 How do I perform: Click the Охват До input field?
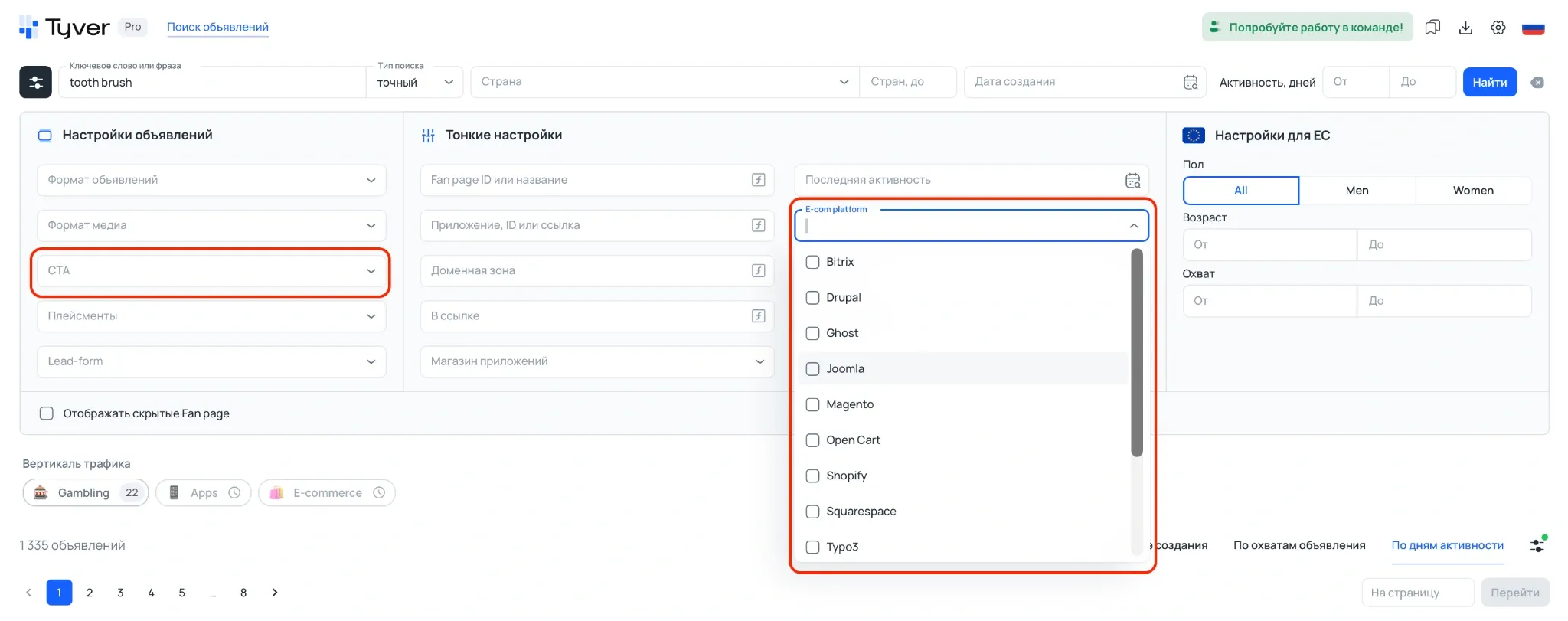point(1445,301)
